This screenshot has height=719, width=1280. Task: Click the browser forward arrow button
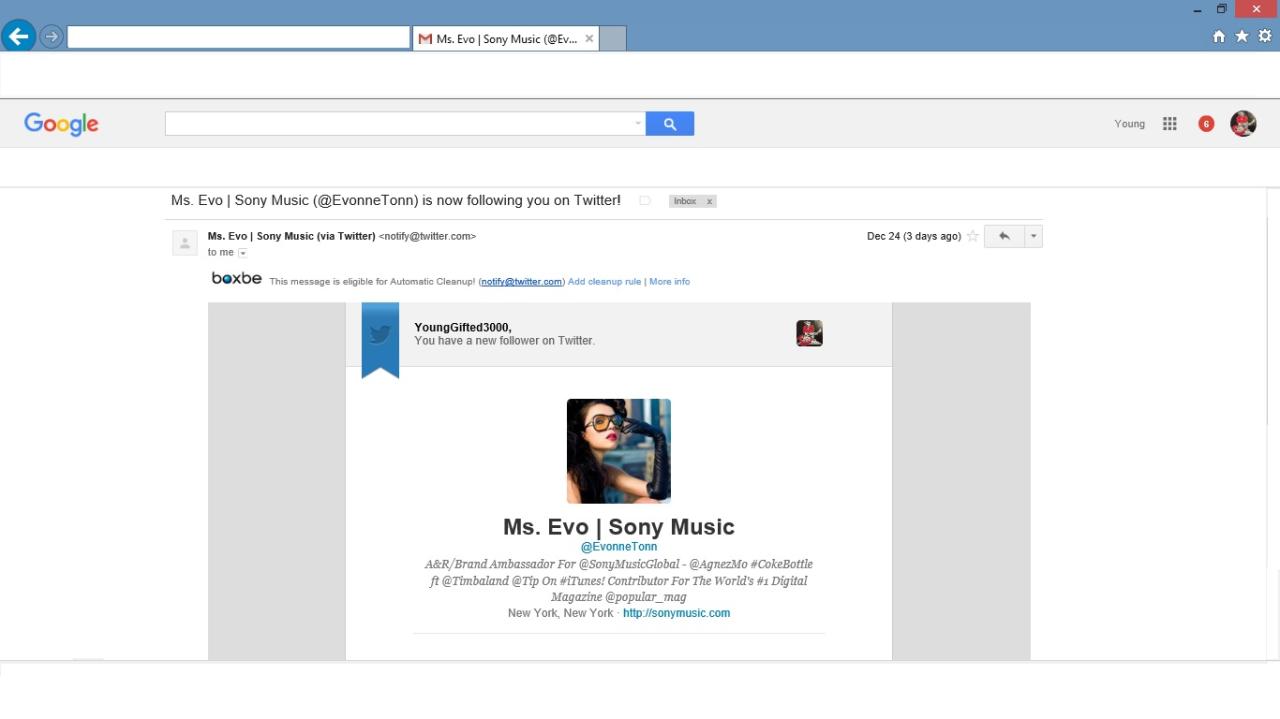pyautogui.click(x=51, y=37)
